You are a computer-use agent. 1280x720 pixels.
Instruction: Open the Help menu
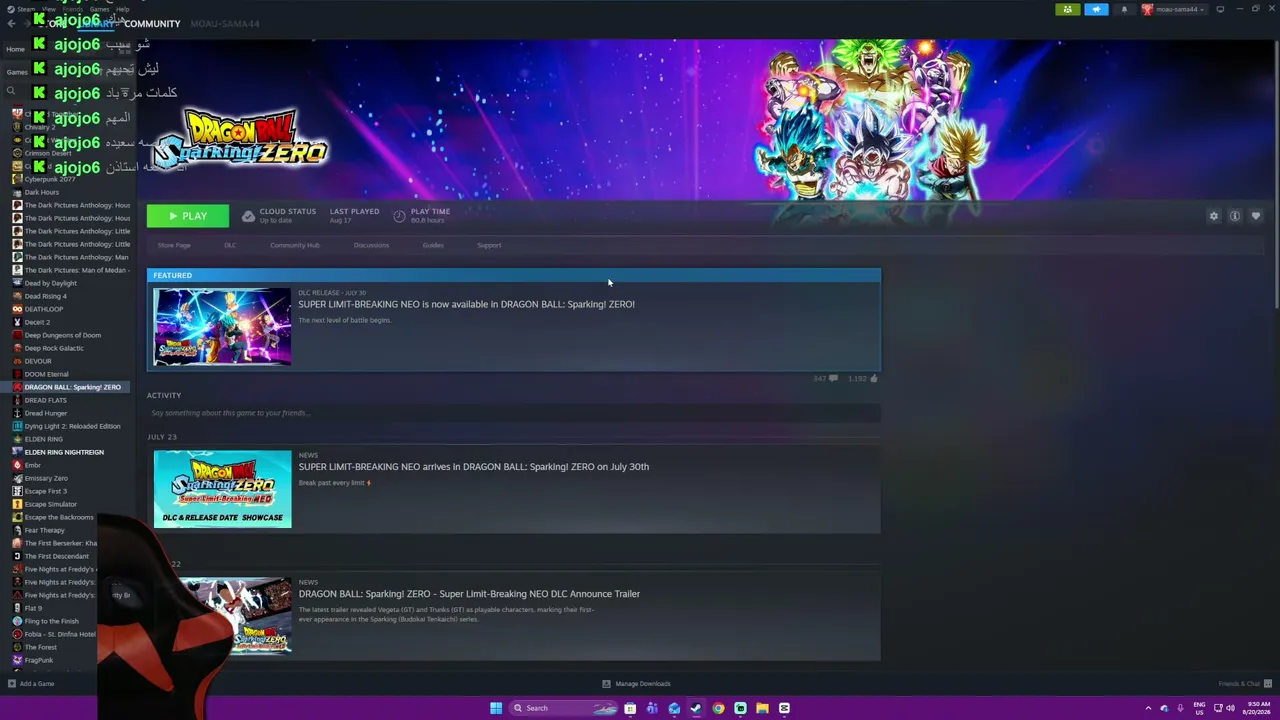tap(122, 9)
